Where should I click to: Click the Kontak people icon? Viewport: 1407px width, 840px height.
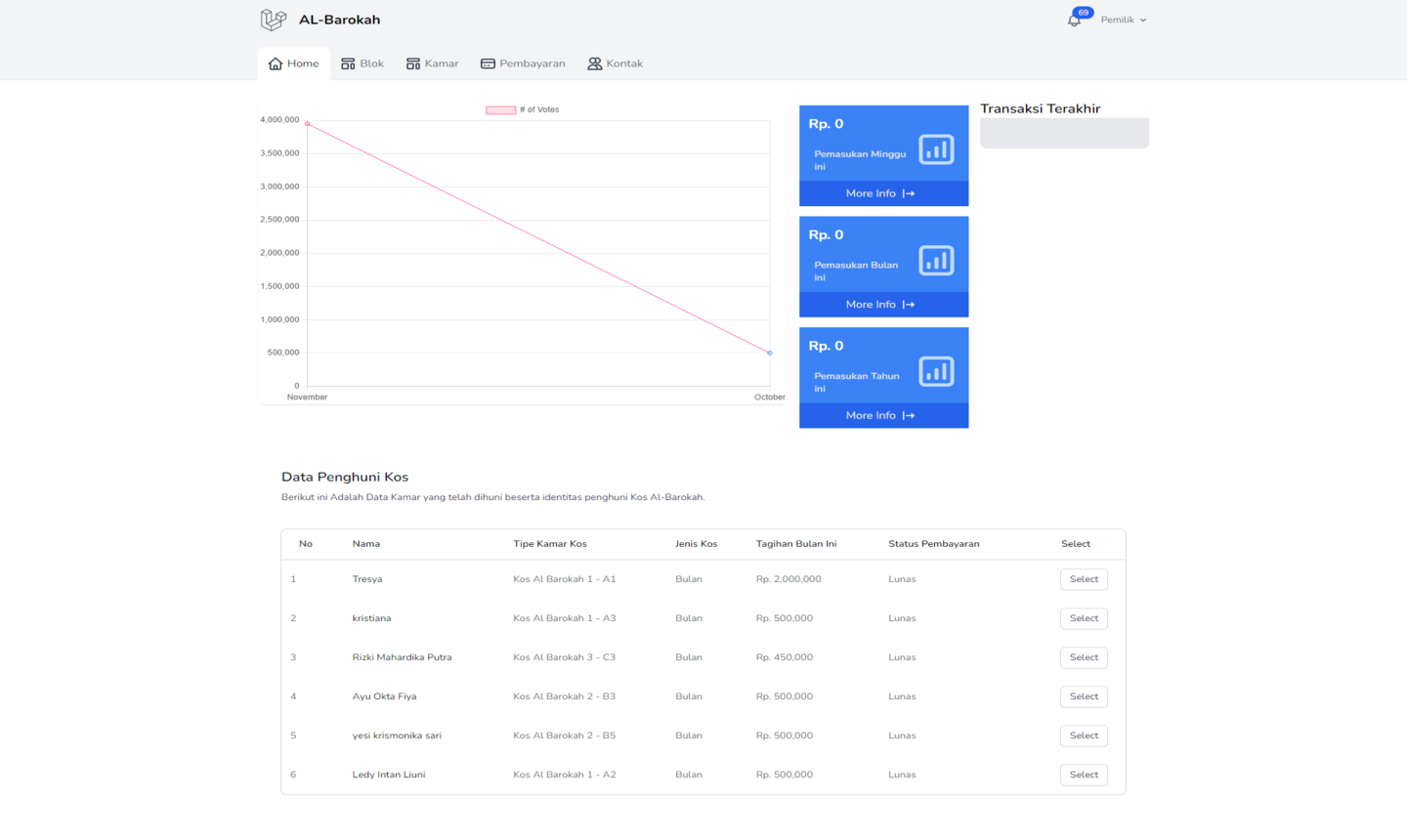(594, 63)
